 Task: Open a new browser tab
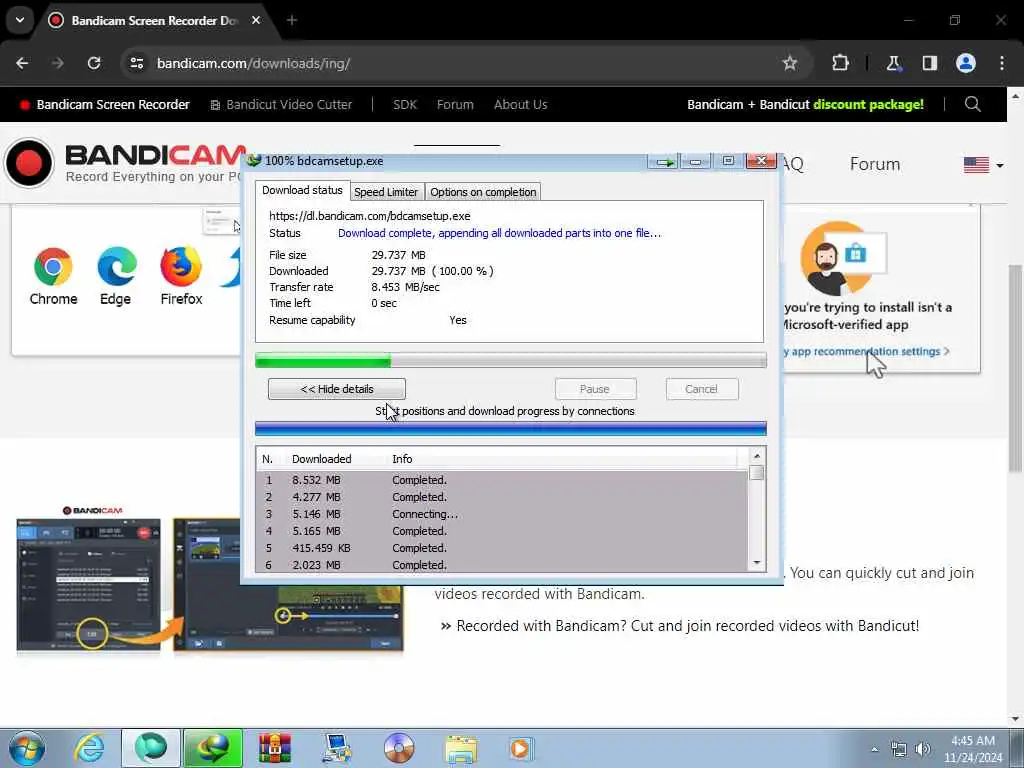point(292,20)
